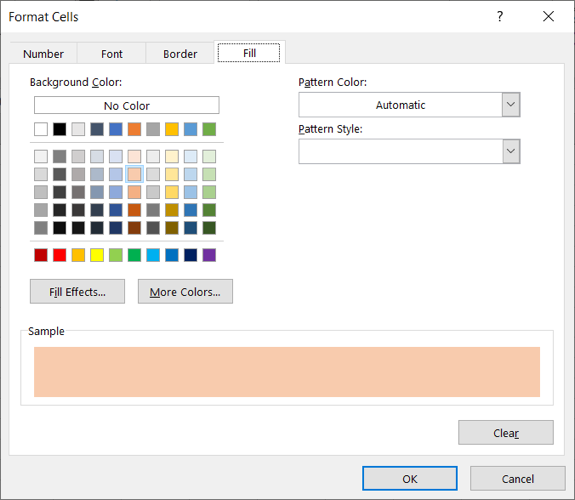Pick the green theme color in top row

click(209, 129)
